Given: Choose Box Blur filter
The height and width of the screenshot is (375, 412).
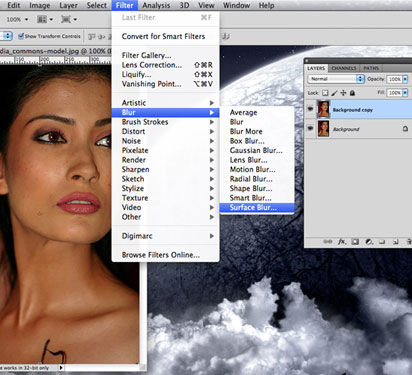Looking at the screenshot, I should (257, 141).
